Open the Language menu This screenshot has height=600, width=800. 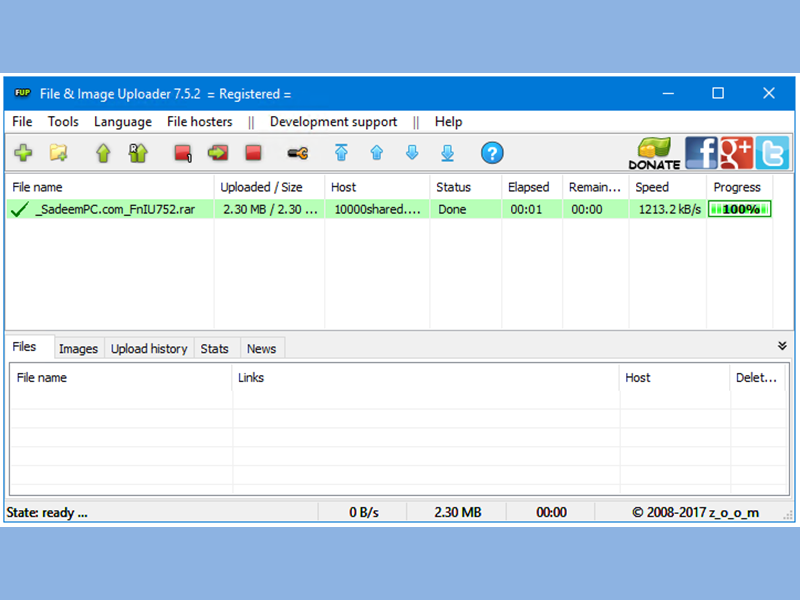click(122, 122)
